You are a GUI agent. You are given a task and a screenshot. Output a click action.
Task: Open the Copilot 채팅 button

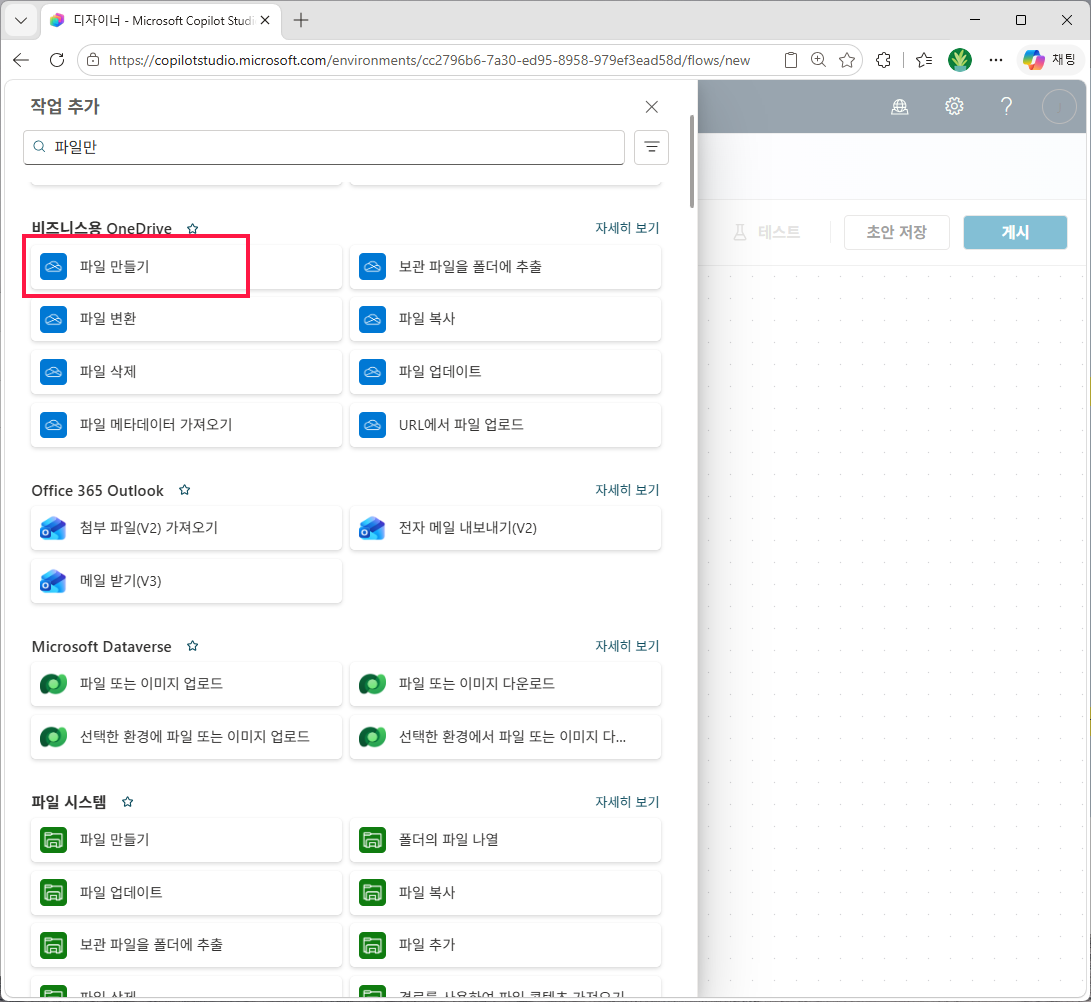coord(1050,60)
